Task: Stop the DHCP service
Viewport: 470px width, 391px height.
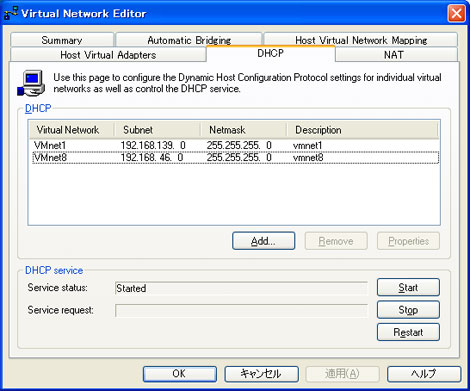Action: point(408,310)
